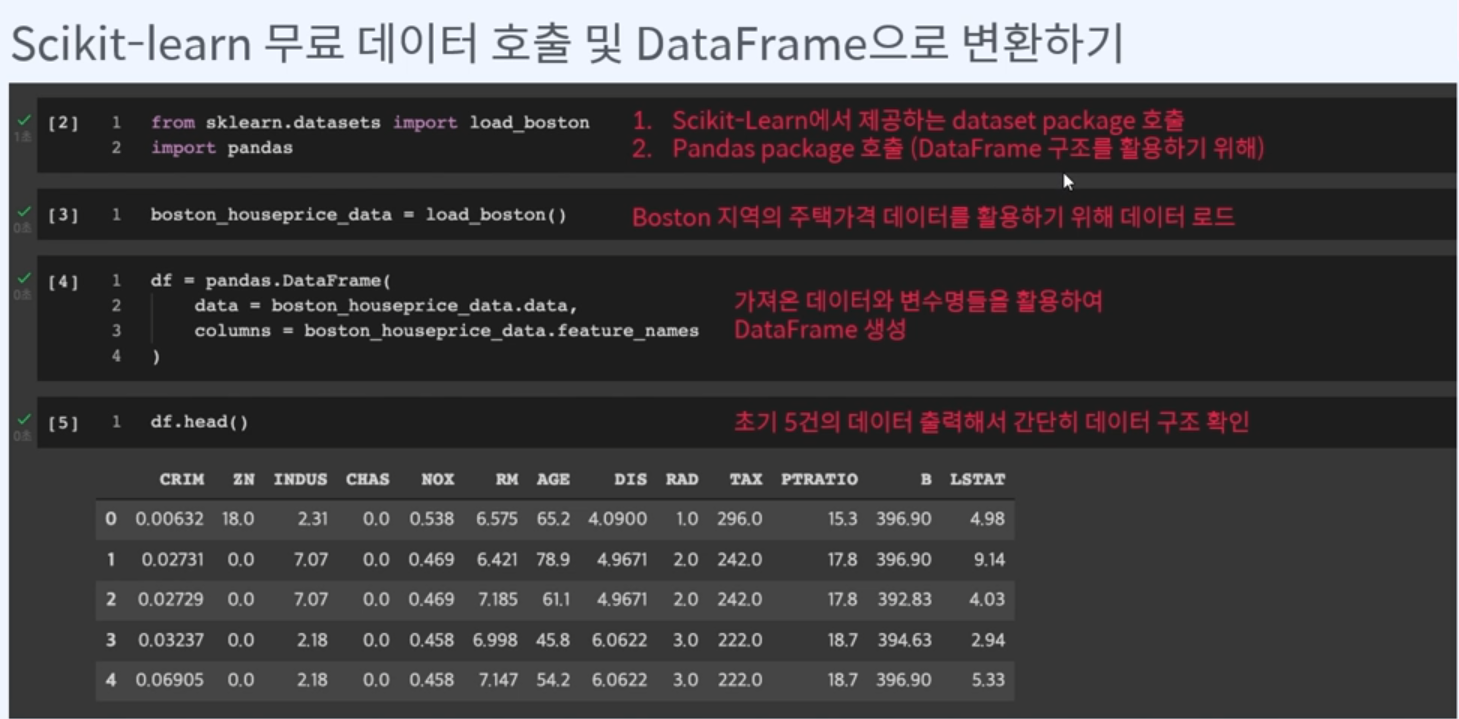Select the execution counter [5]
1459x719 pixels.
tap(63, 423)
